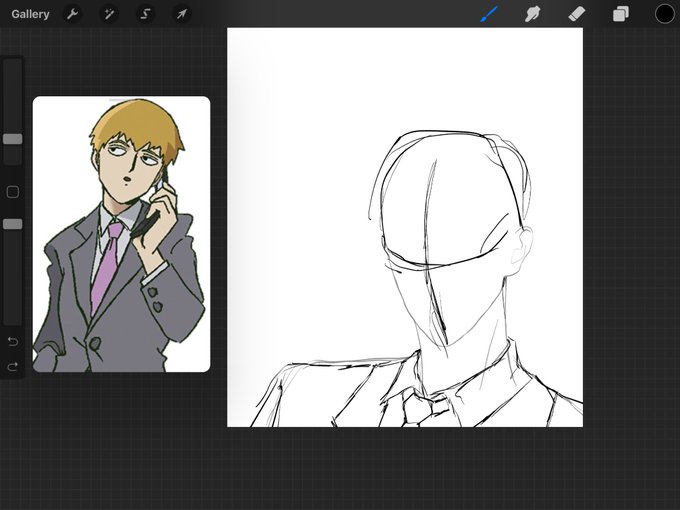Redo the last undone stroke
The width and height of the screenshot is (680, 510).
(13, 367)
